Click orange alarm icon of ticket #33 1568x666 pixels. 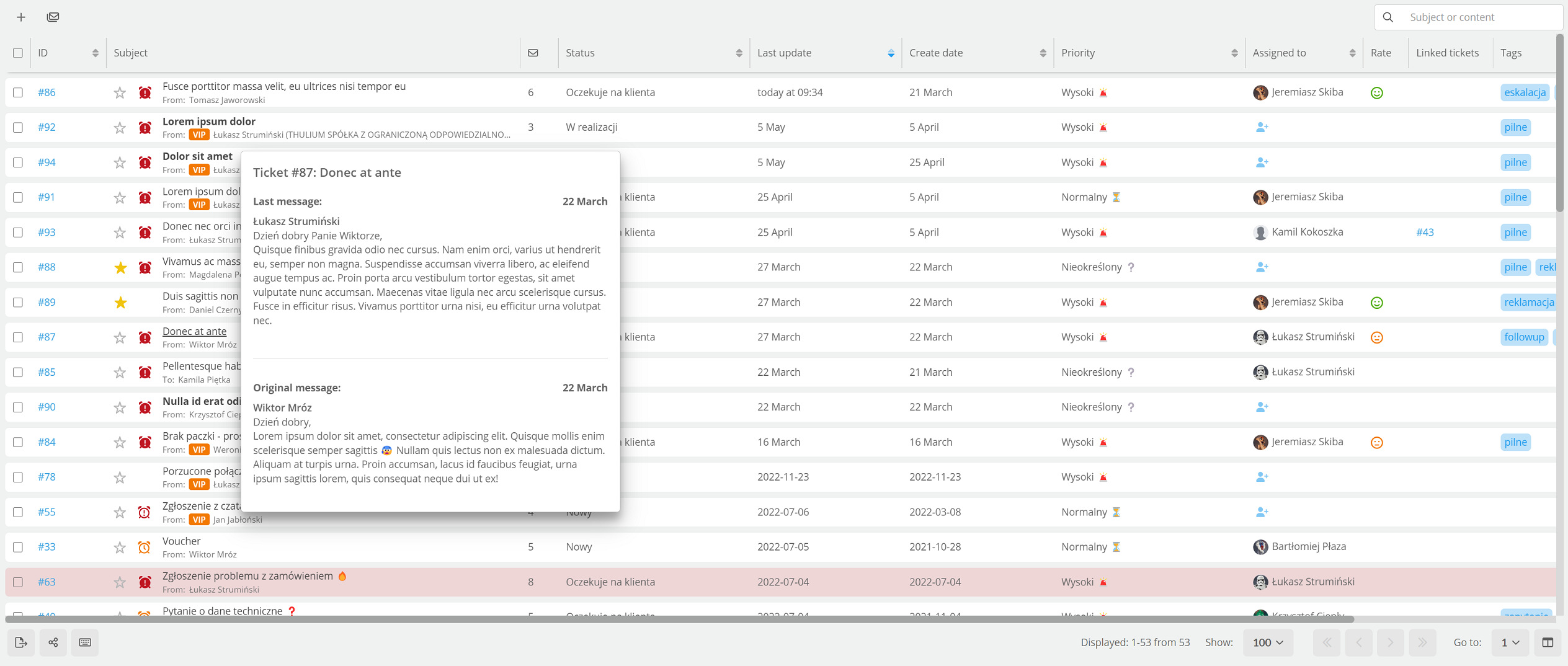click(x=144, y=547)
